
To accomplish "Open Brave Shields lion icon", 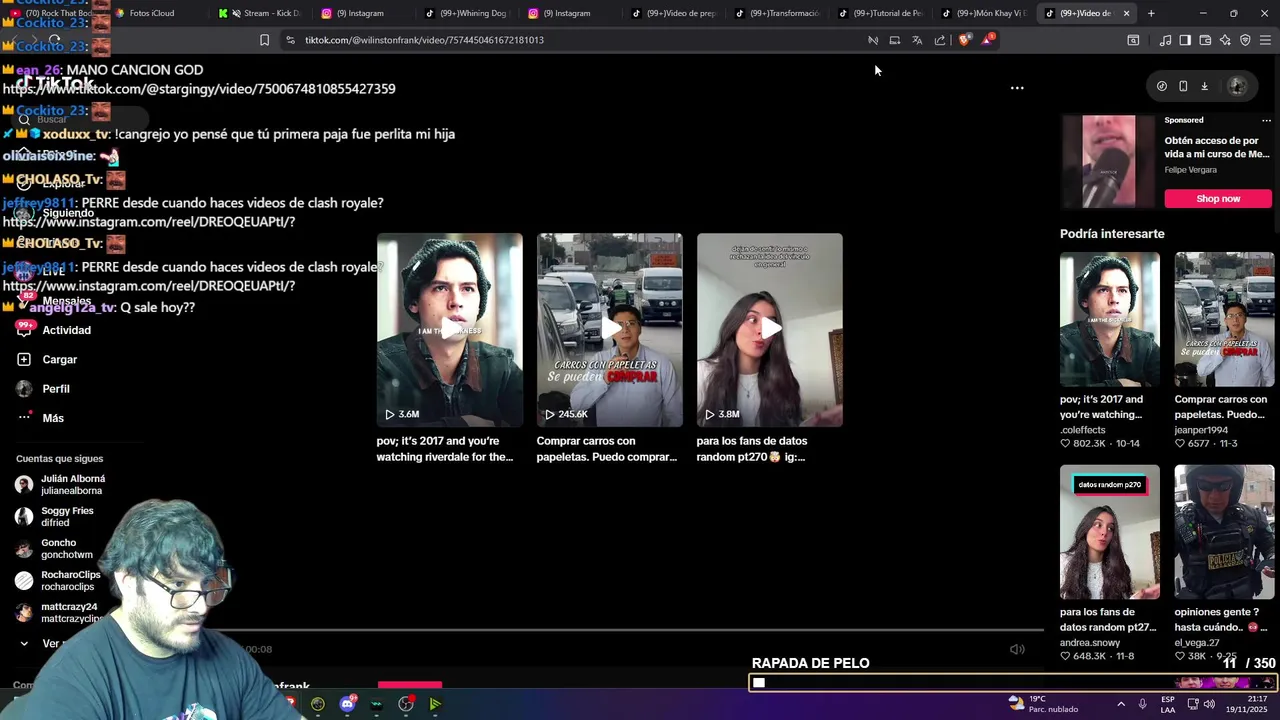I will point(964,40).
